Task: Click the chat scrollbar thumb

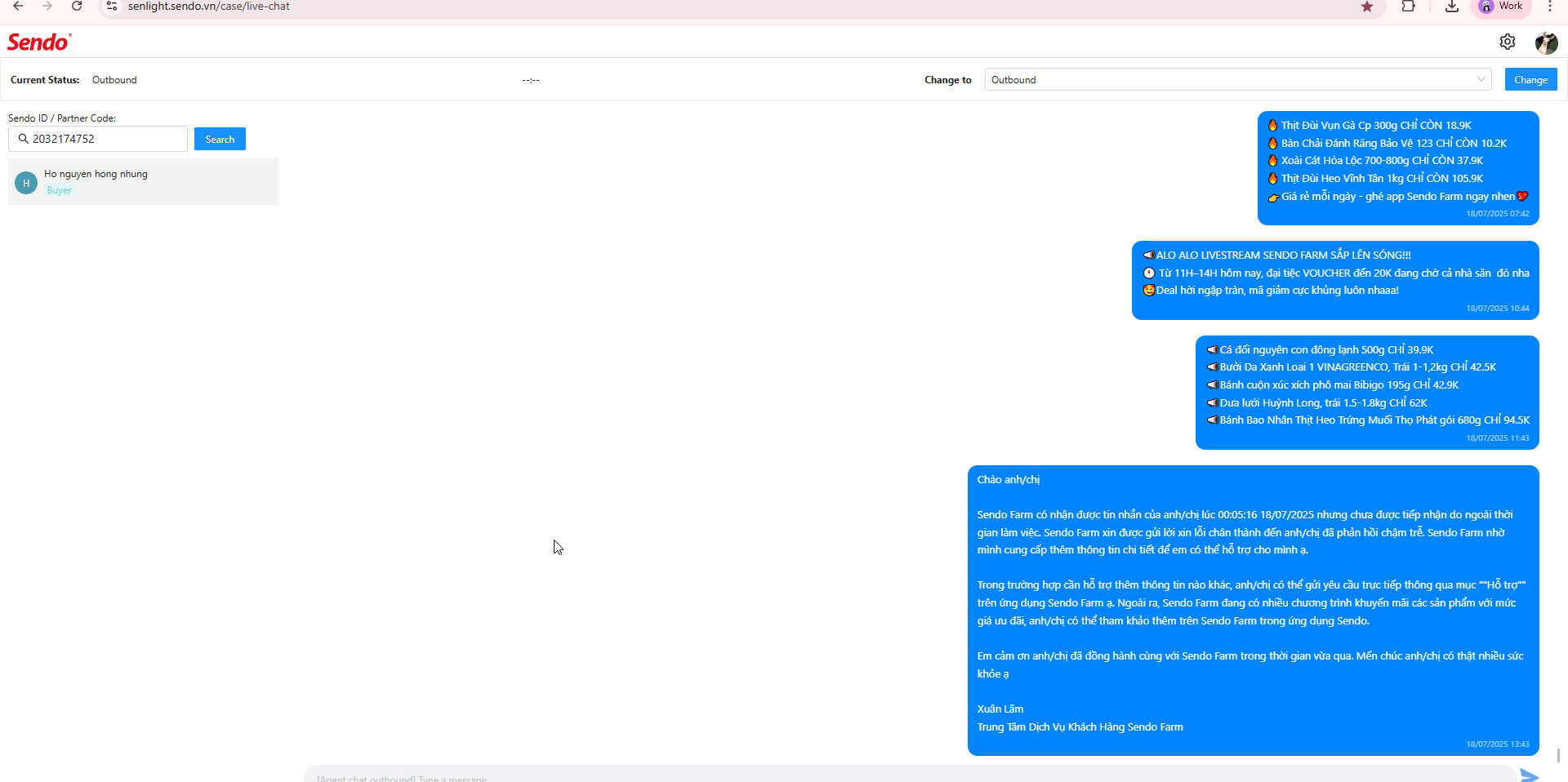Action: (1558, 755)
